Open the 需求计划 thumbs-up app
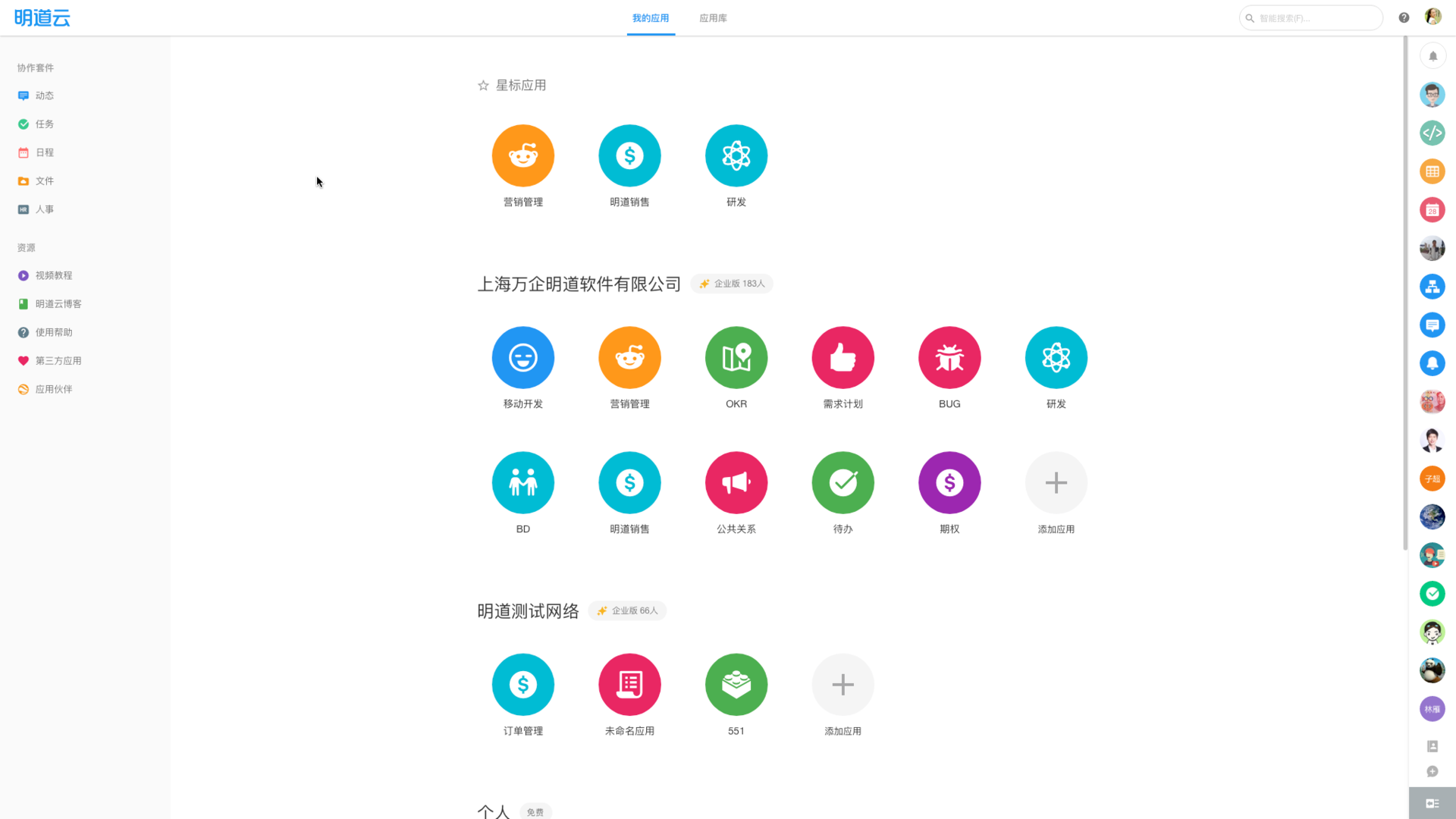The height and width of the screenshot is (819, 1456). (843, 357)
